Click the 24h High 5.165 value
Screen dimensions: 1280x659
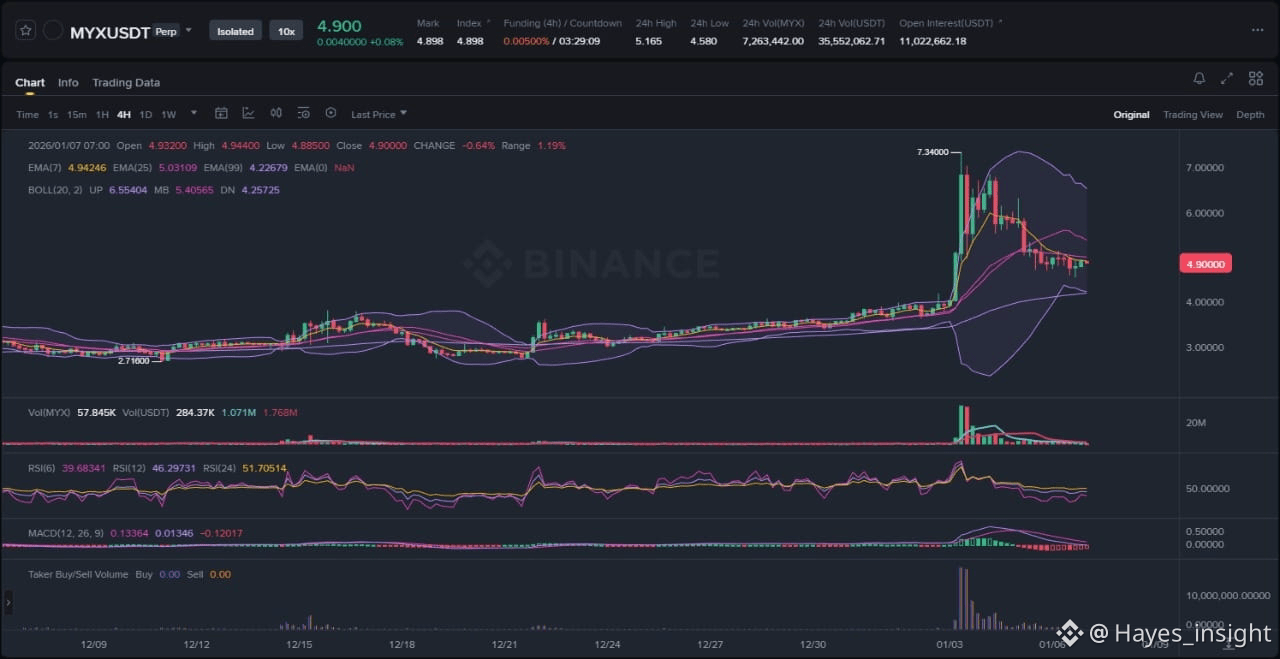pyautogui.click(x=648, y=41)
